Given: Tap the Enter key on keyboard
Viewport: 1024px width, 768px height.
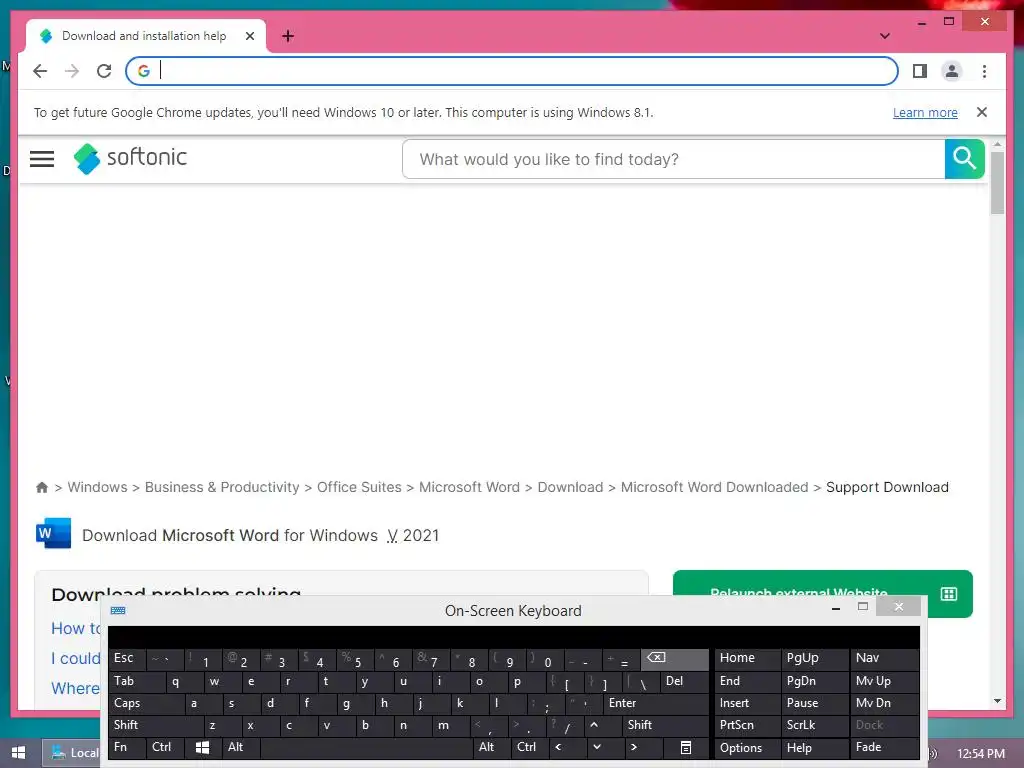Looking at the screenshot, I should click(656, 703).
